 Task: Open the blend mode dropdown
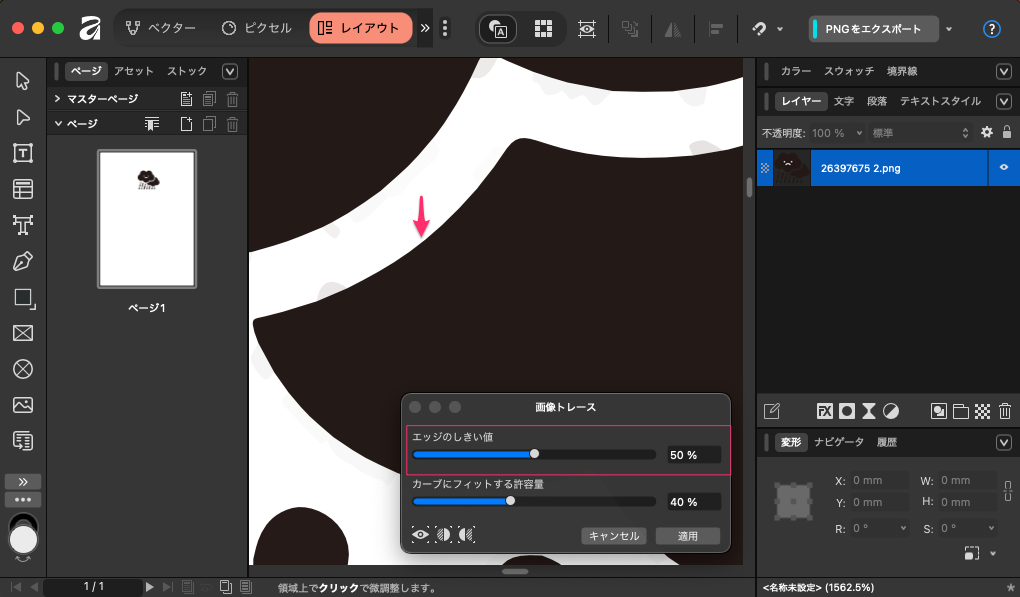click(x=920, y=133)
